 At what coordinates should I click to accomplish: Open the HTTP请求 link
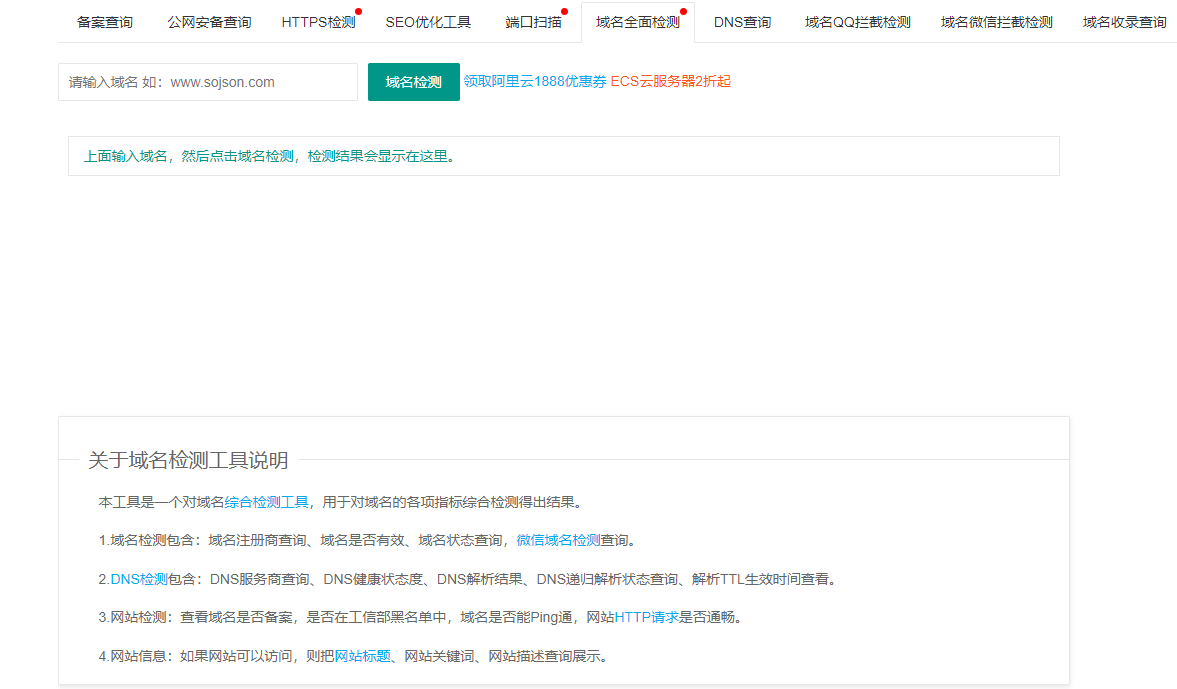click(x=646, y=617)
